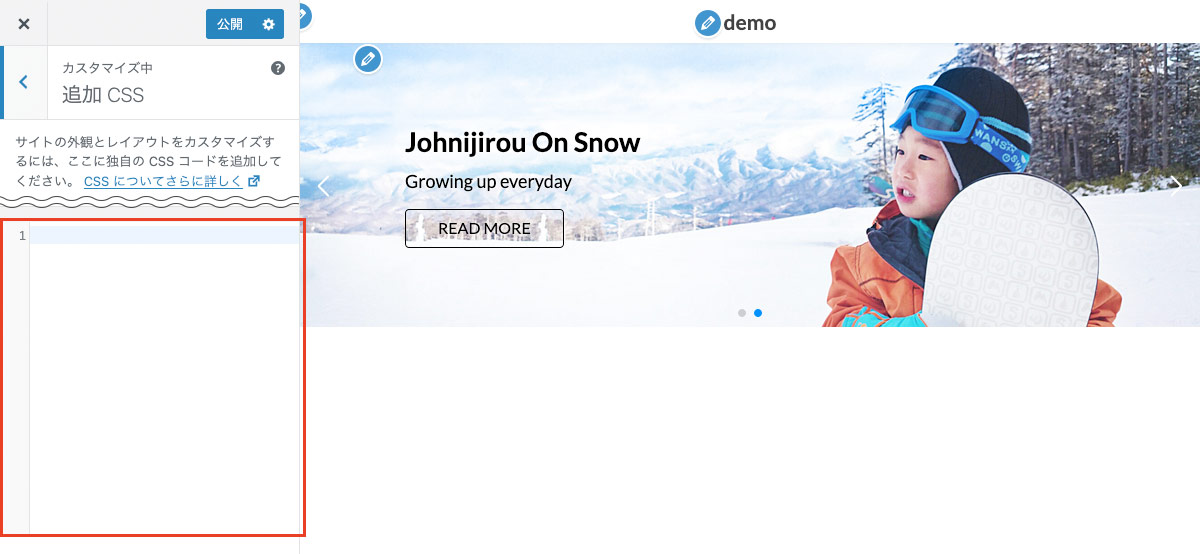Close the customizer with the X icon

(x=24, y=23)
